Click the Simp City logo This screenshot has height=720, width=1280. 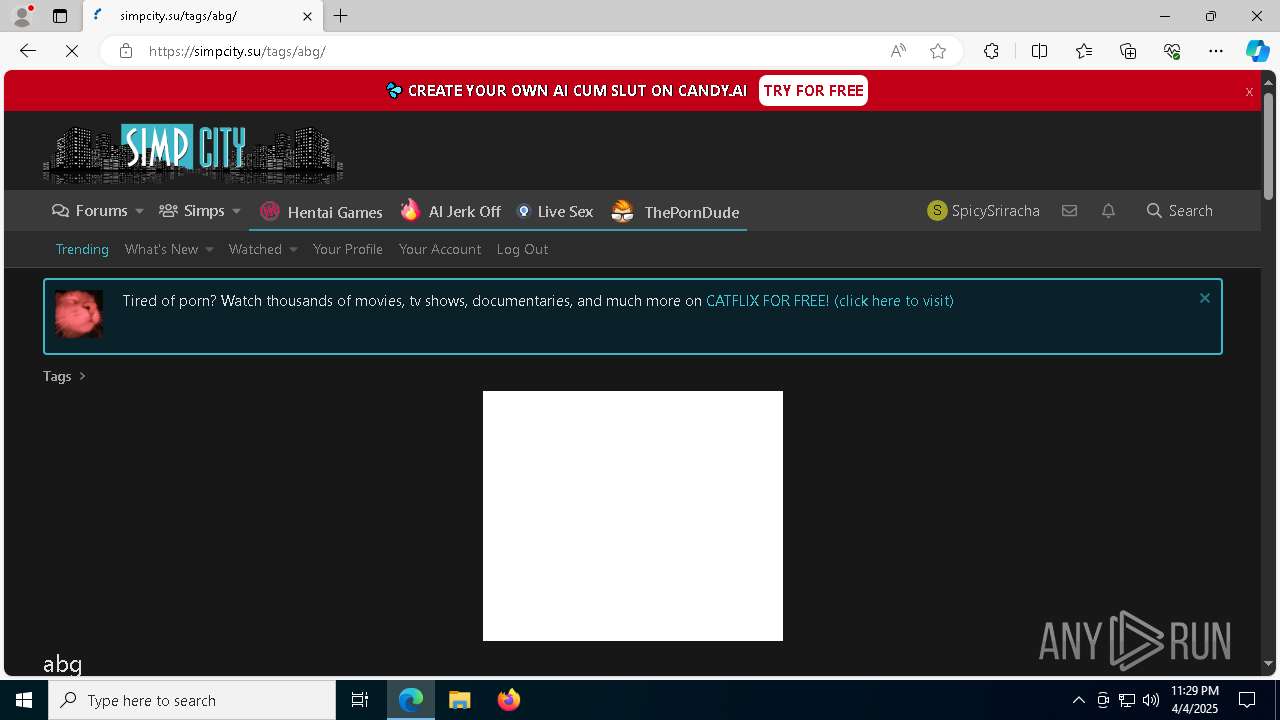coord(193,154)
